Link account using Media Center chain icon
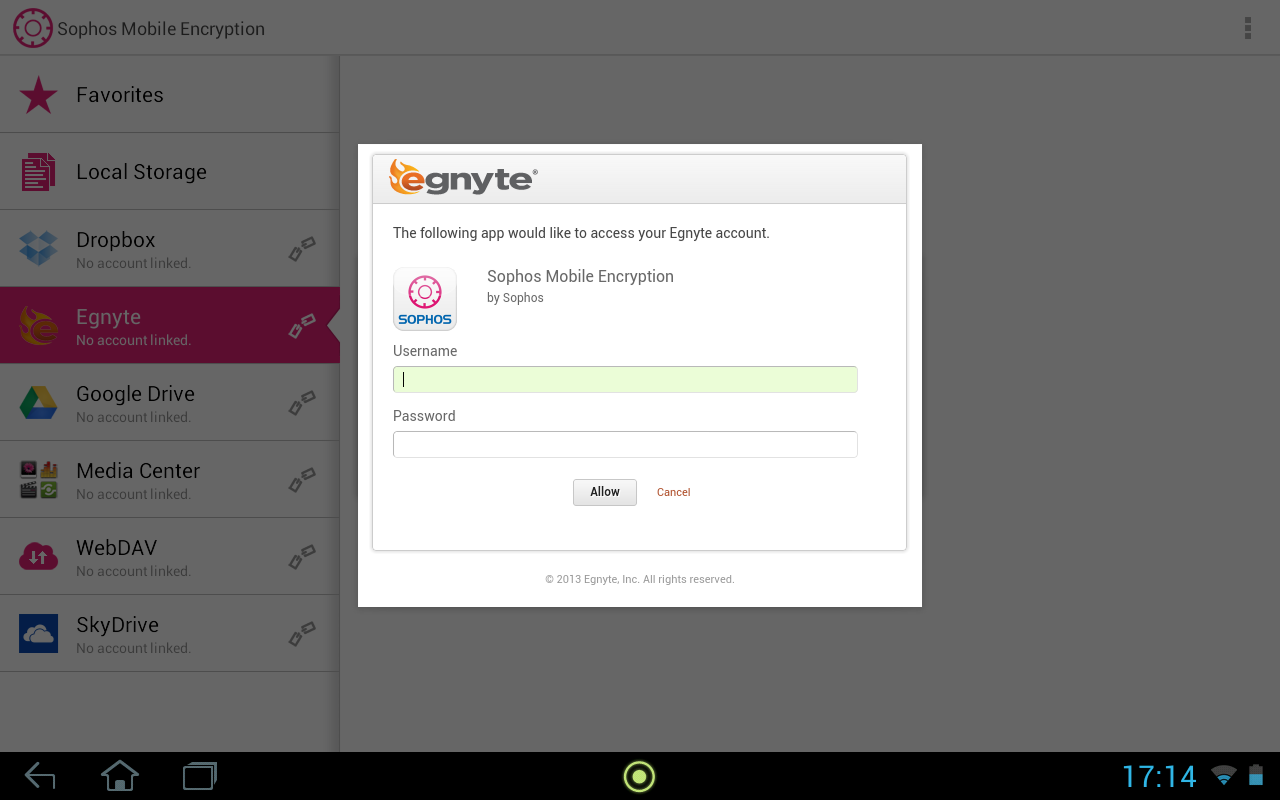Viewport: 1280px width, 800px height. point(302,480)
